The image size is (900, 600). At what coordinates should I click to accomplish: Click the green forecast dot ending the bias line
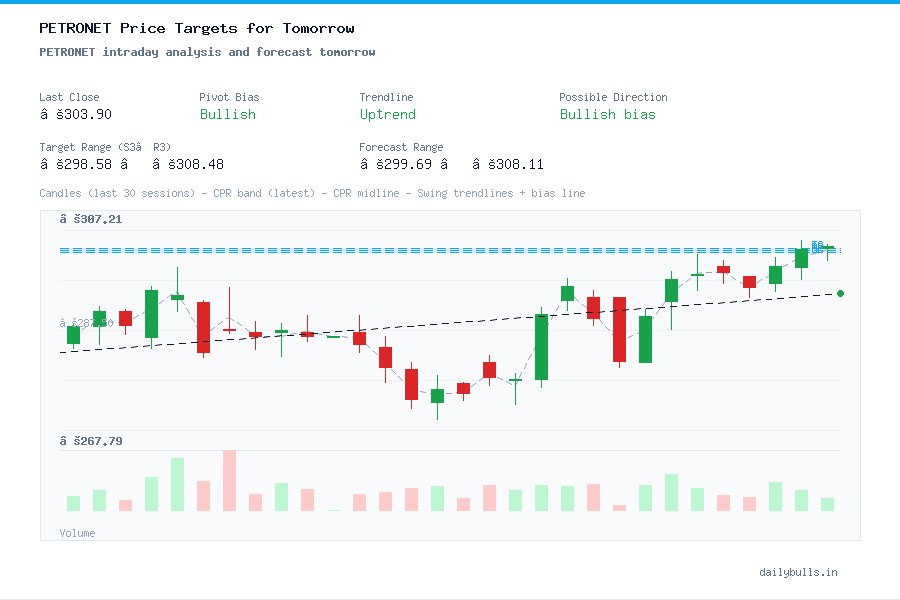840,294
